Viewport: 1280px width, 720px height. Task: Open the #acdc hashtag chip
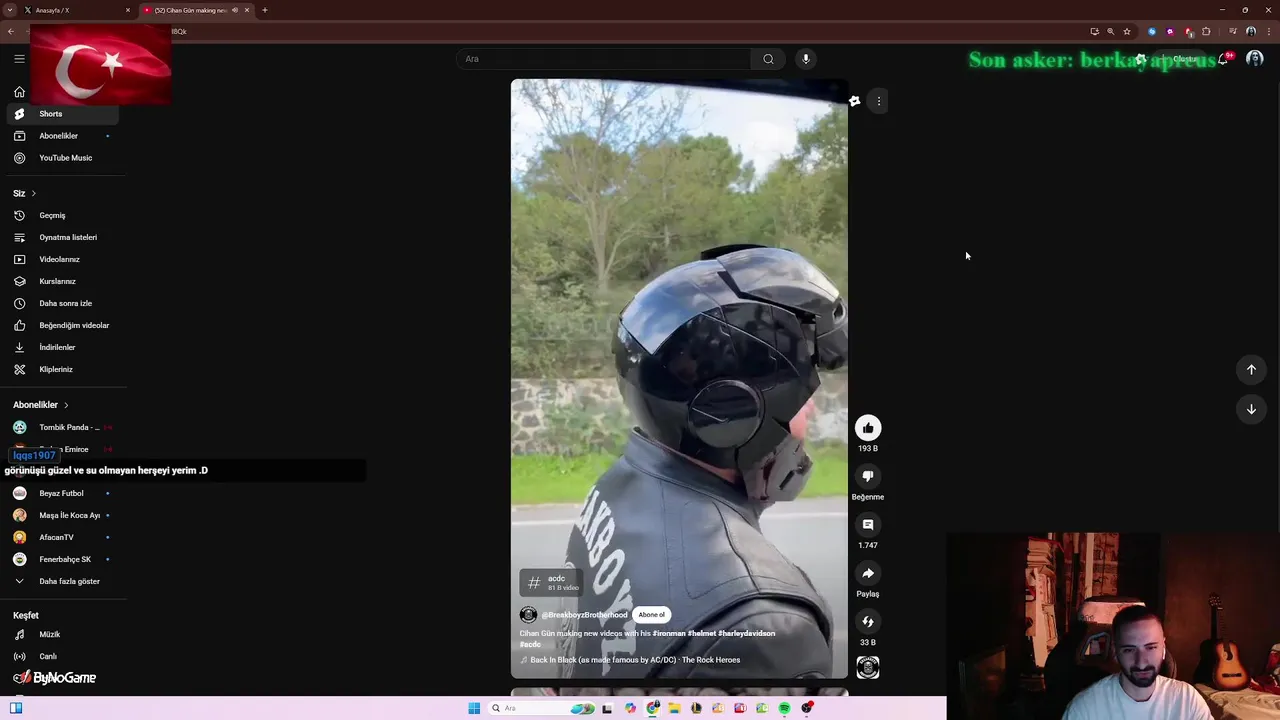click(x=551, y=582)
